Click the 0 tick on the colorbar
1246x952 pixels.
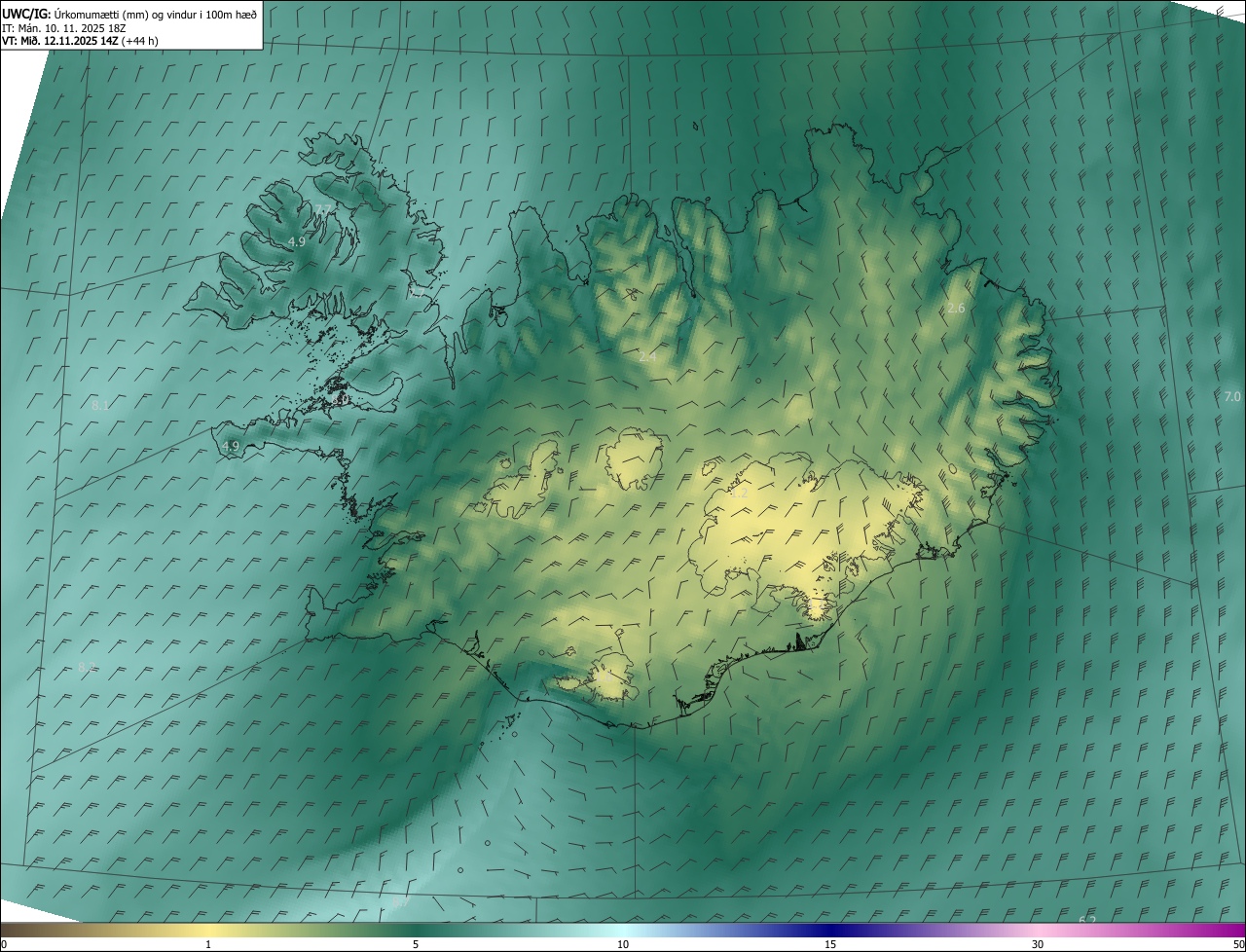[x=4, y=944]
